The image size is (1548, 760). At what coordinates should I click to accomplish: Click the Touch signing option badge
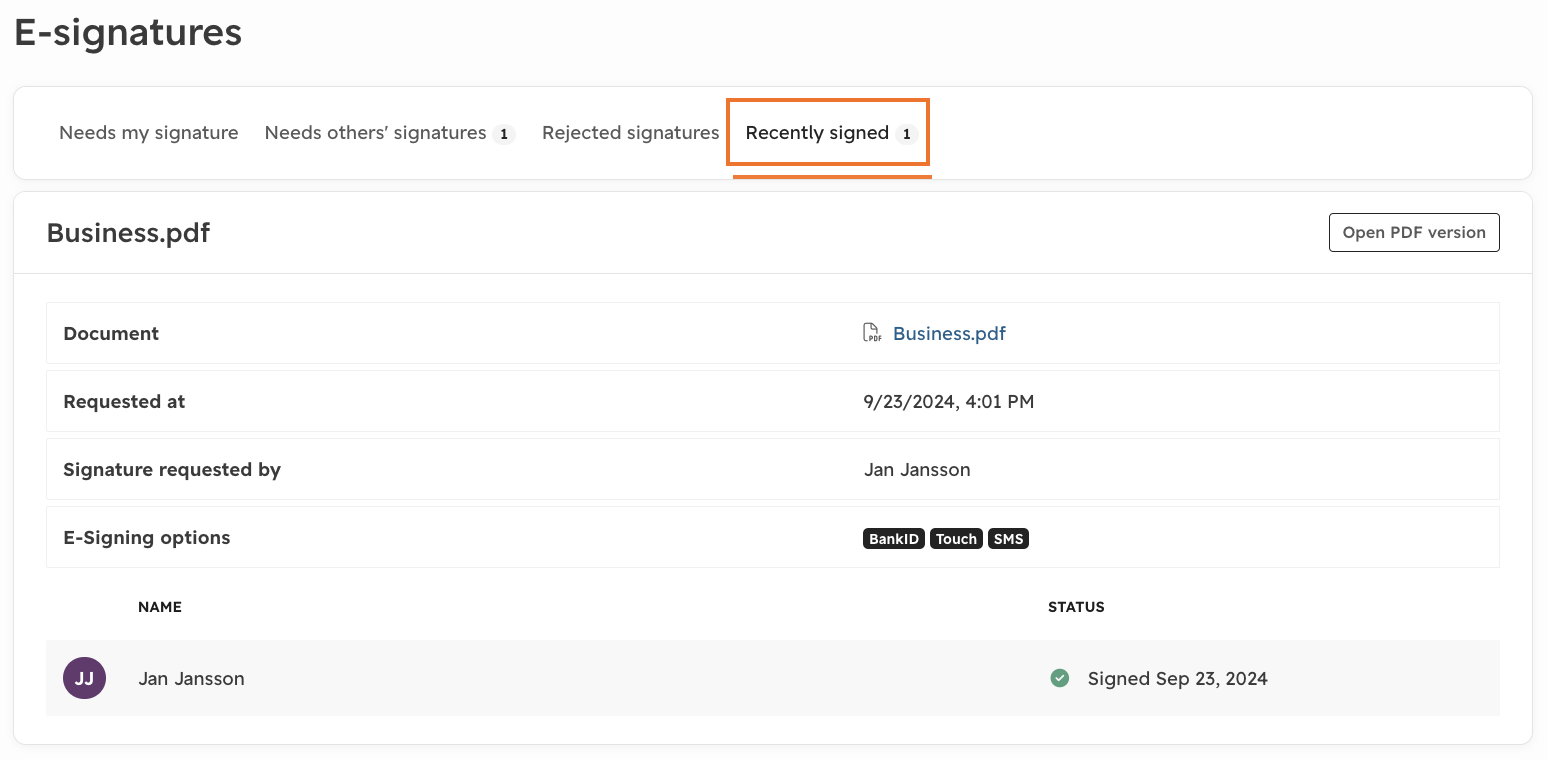956,539
